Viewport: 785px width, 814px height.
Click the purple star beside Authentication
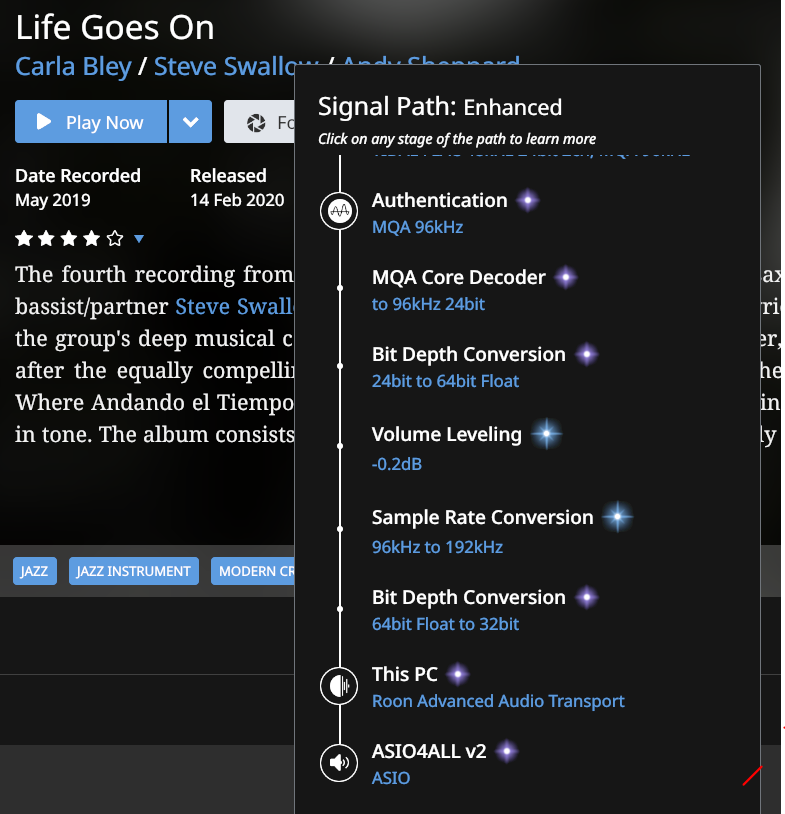[x=528, y=200]
